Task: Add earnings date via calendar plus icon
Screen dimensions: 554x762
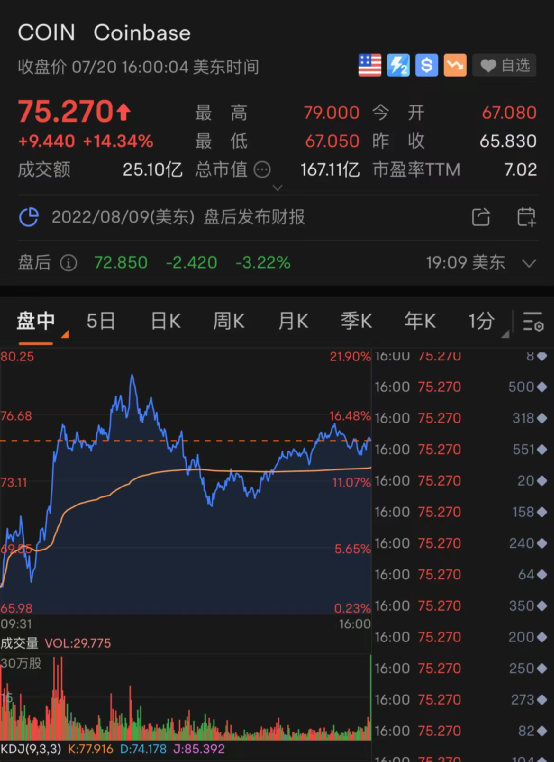Action: click(x=526, y=217)
